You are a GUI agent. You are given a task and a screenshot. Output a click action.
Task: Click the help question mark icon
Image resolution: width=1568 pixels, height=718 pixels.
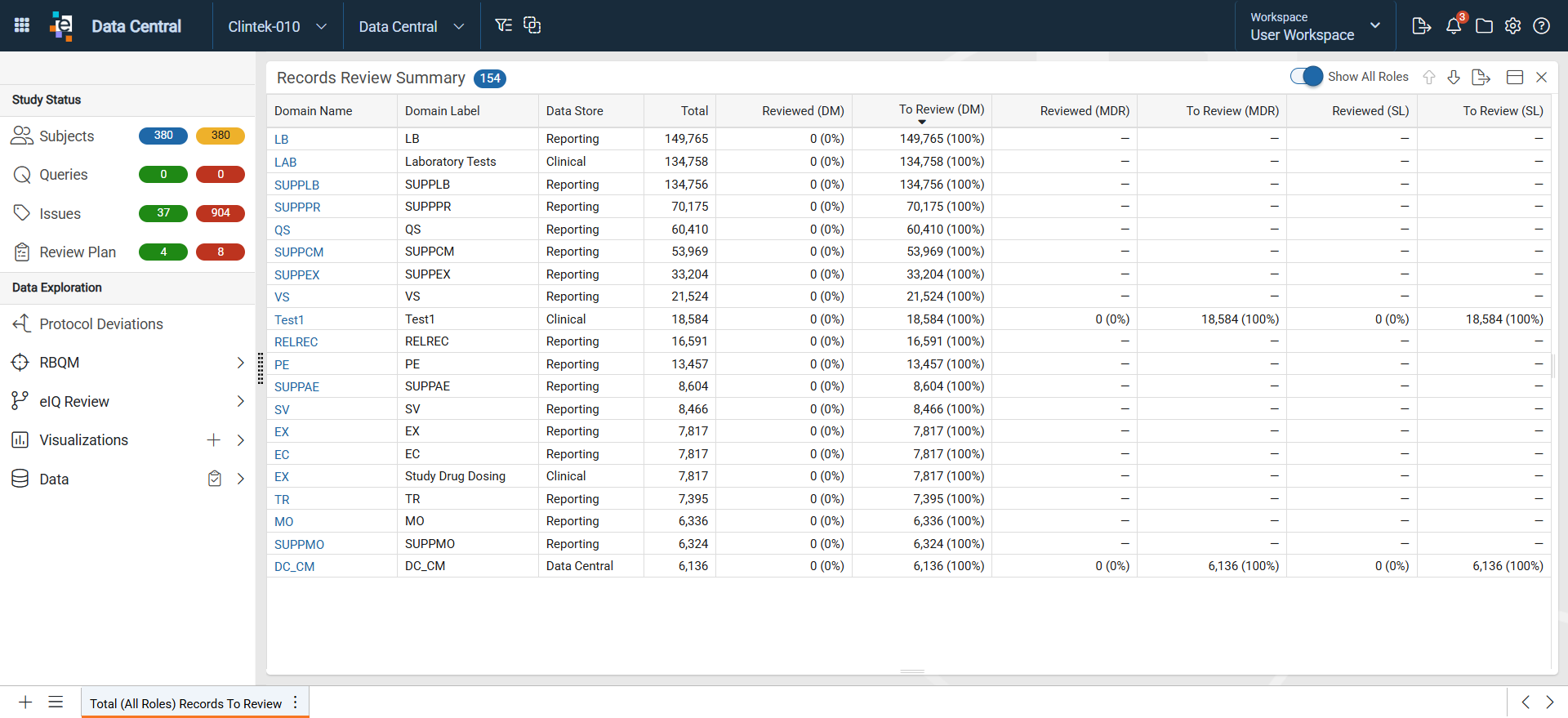[x=1541, y=26]
